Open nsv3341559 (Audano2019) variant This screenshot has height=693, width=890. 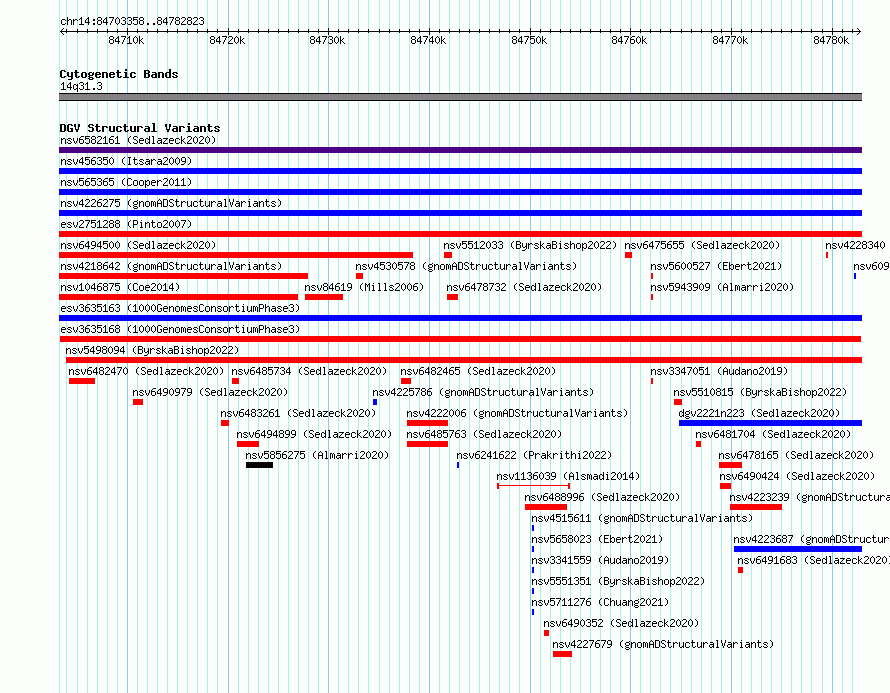pyautogui.click(x=600, y=560)
